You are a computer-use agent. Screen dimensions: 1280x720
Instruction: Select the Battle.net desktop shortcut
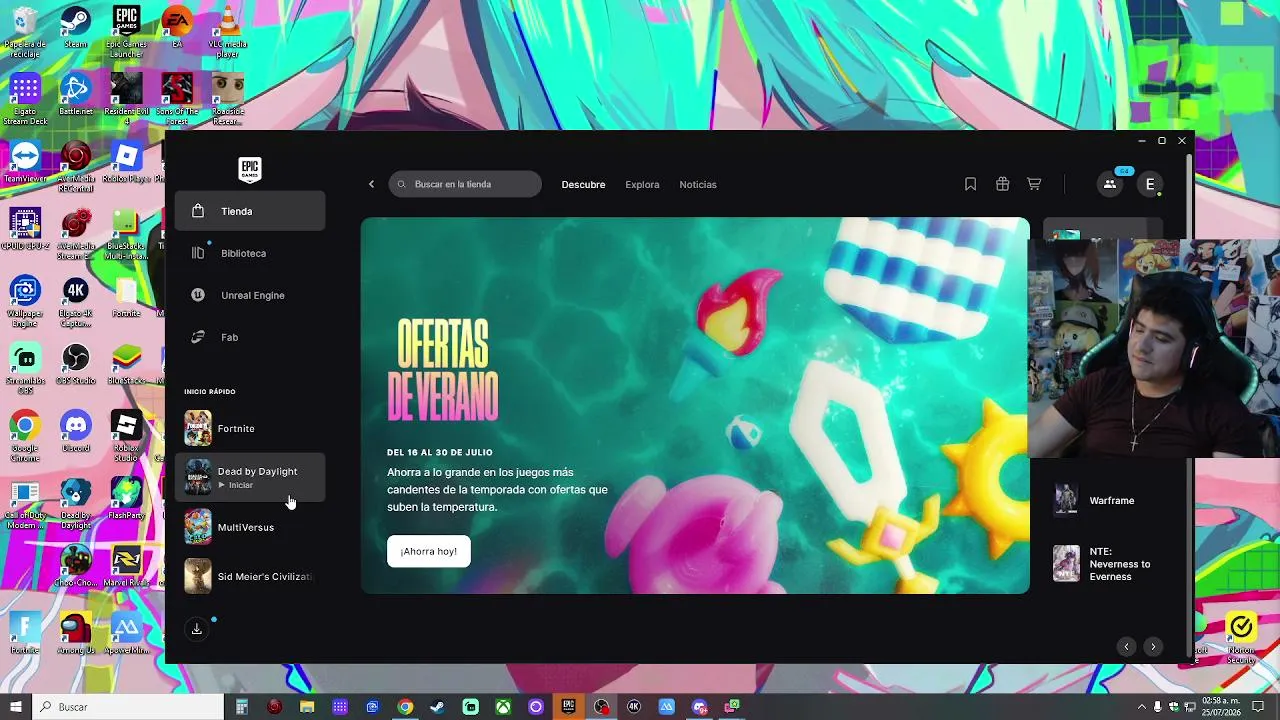(75, 96)
